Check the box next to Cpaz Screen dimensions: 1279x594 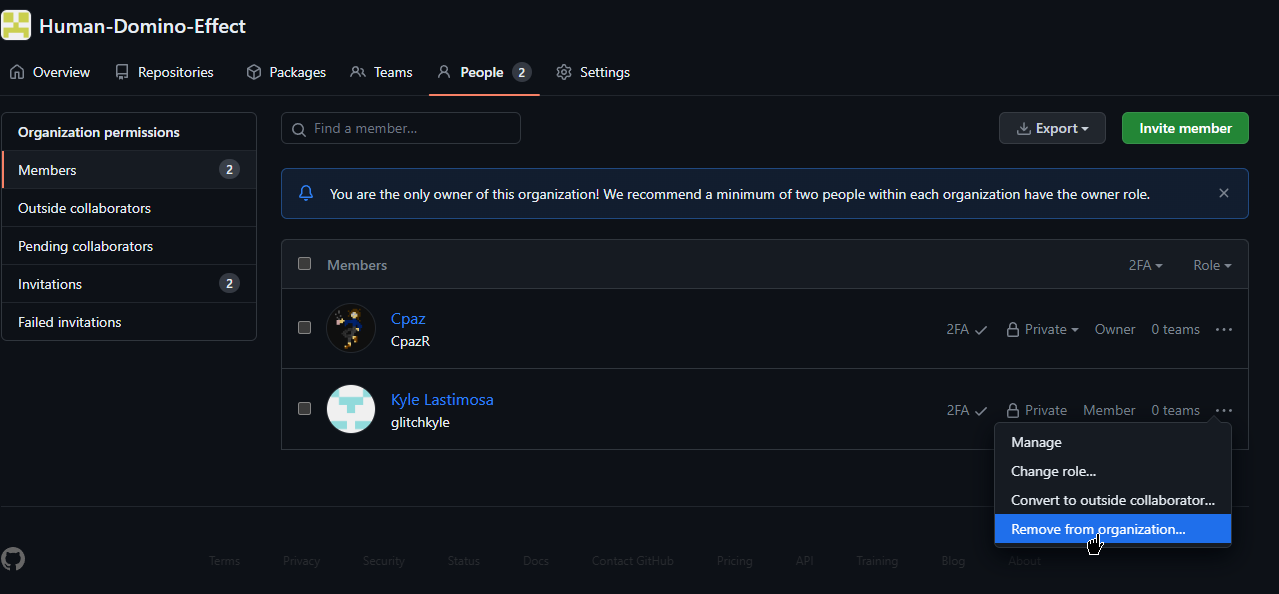click(x=305, y=328)
